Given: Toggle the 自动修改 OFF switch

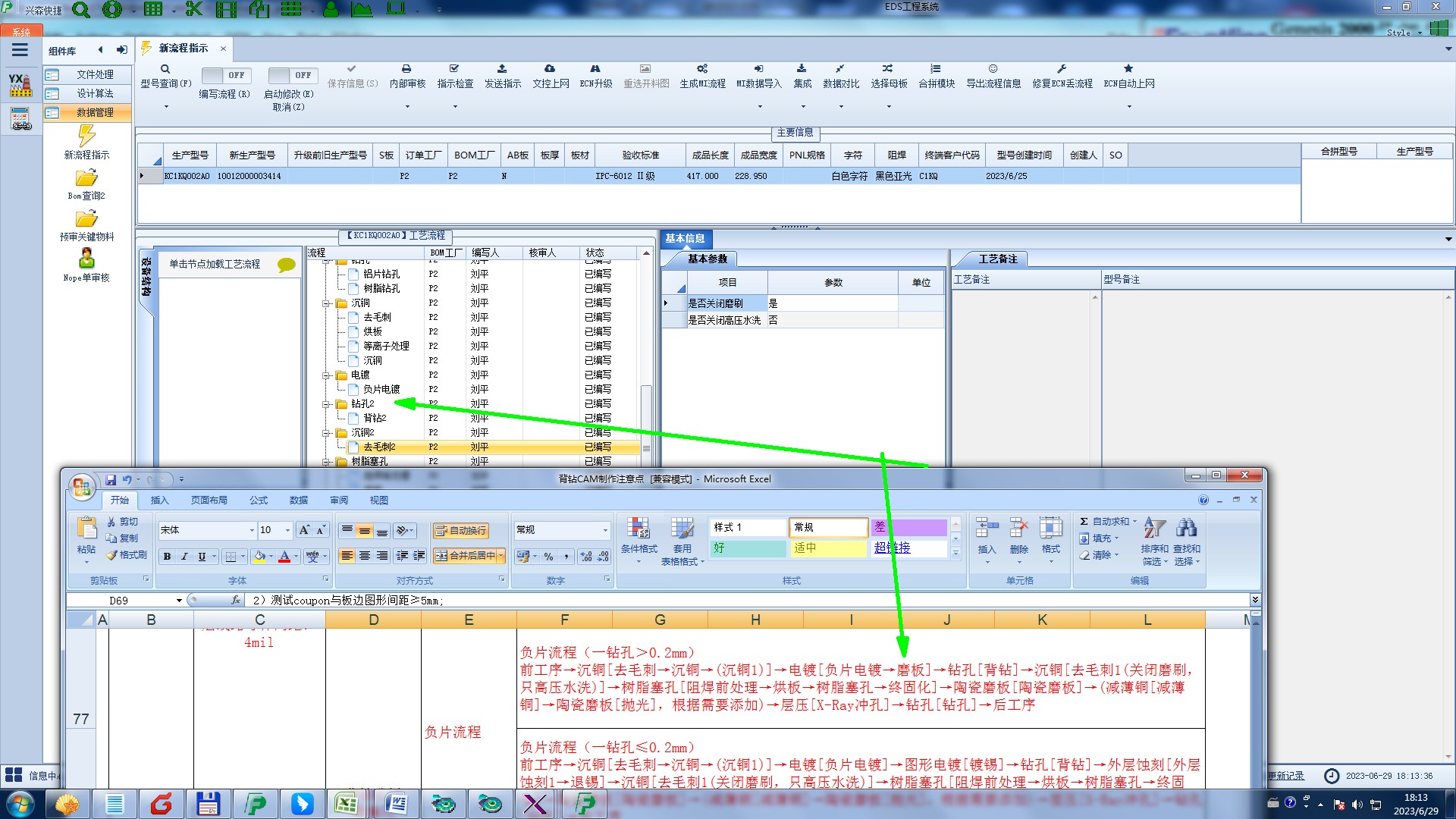Looking at the screenshot, I should [292, 75].
